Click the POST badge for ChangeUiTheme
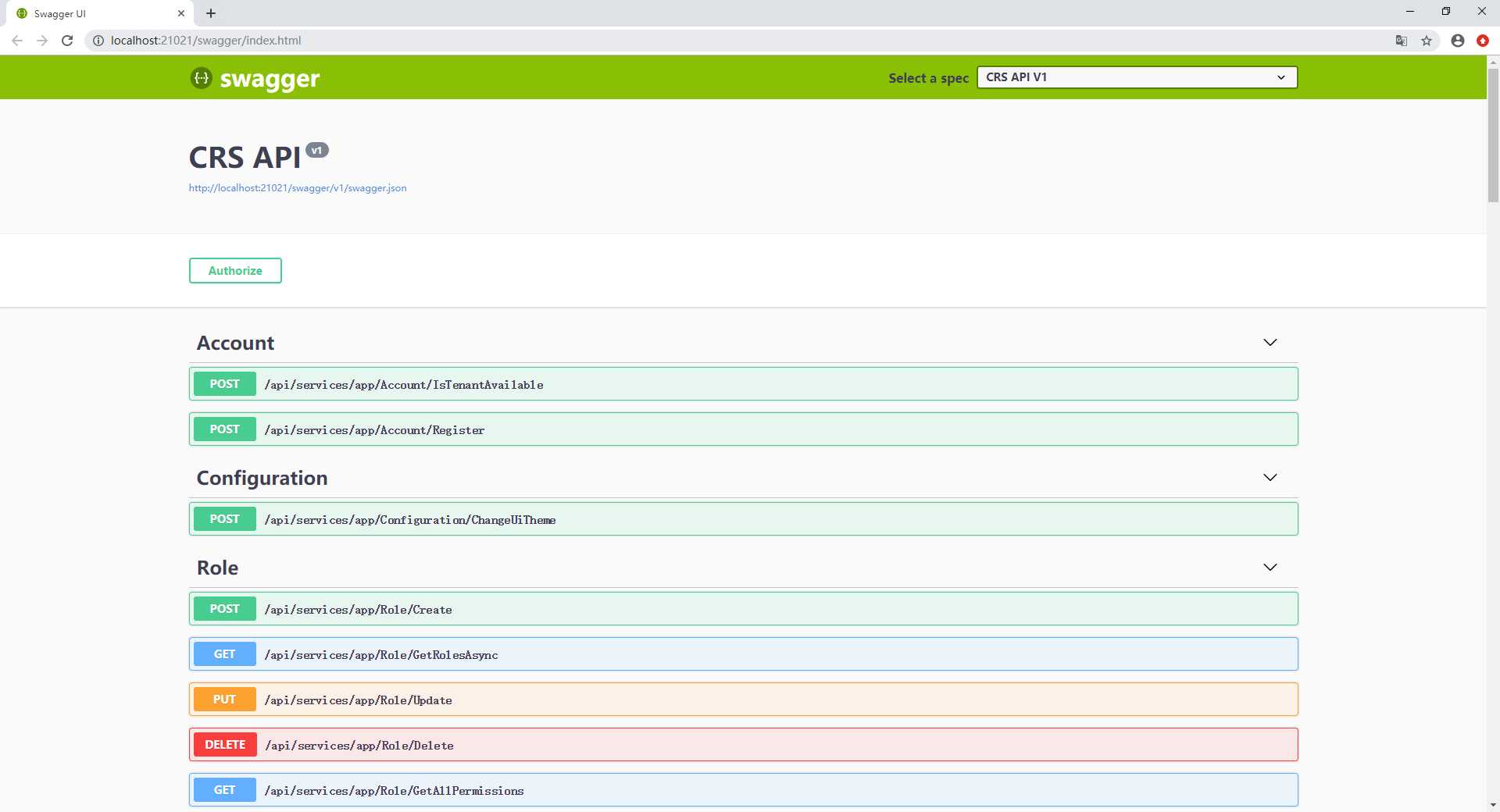The image size is (1500, 812). 224,519
